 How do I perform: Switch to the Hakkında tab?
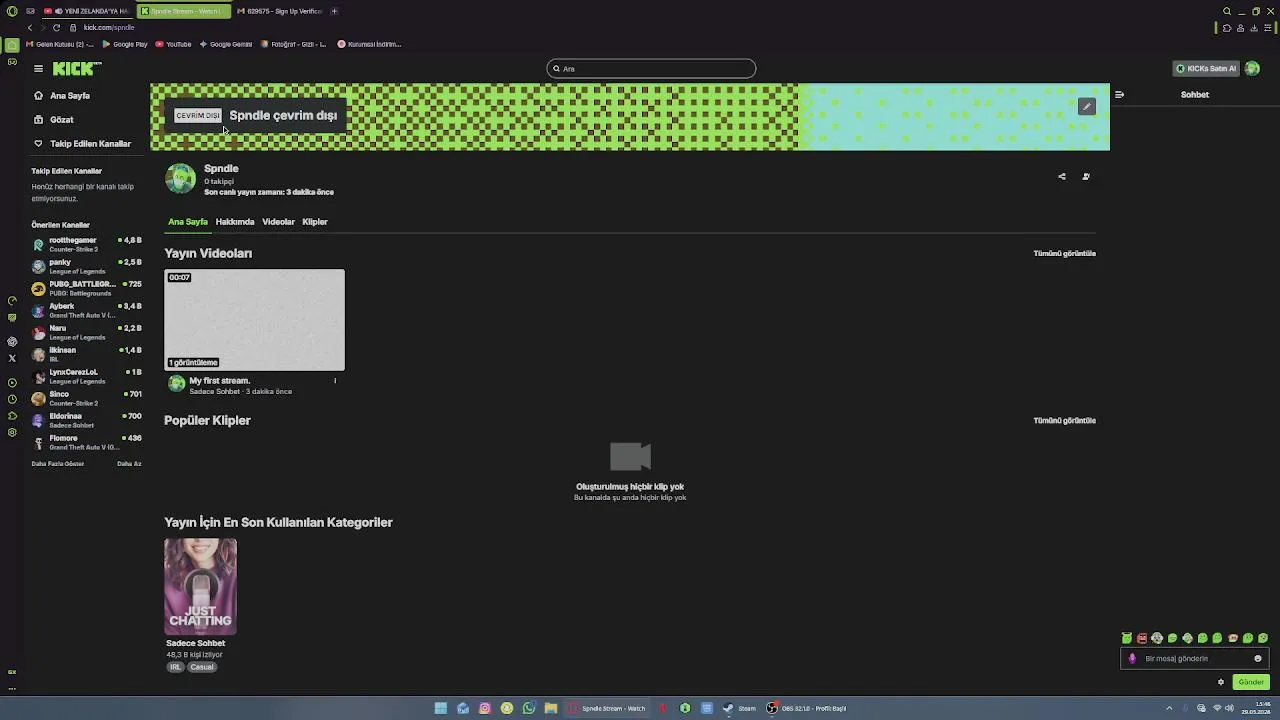point(235,222)
